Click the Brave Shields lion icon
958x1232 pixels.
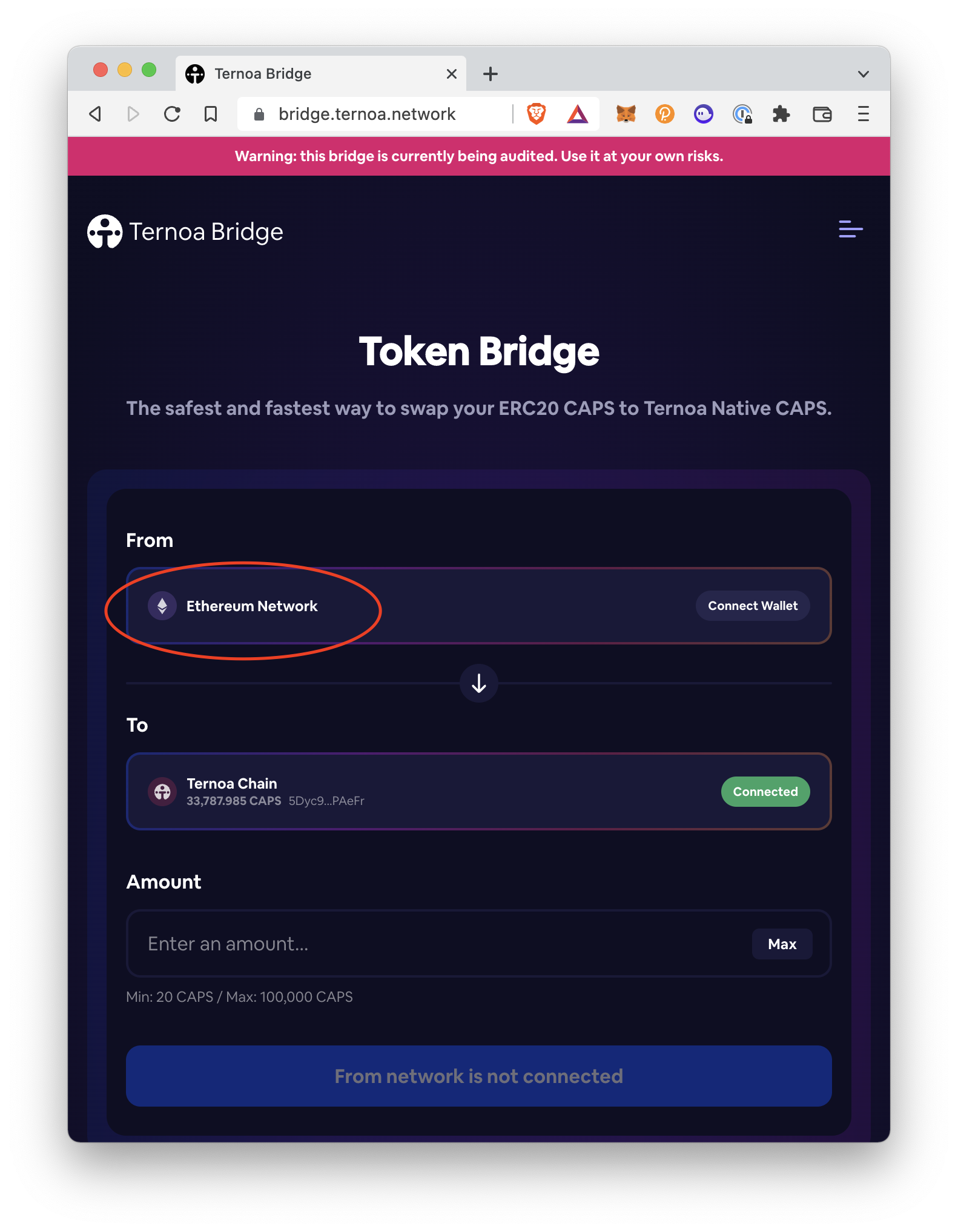point(536,114)
